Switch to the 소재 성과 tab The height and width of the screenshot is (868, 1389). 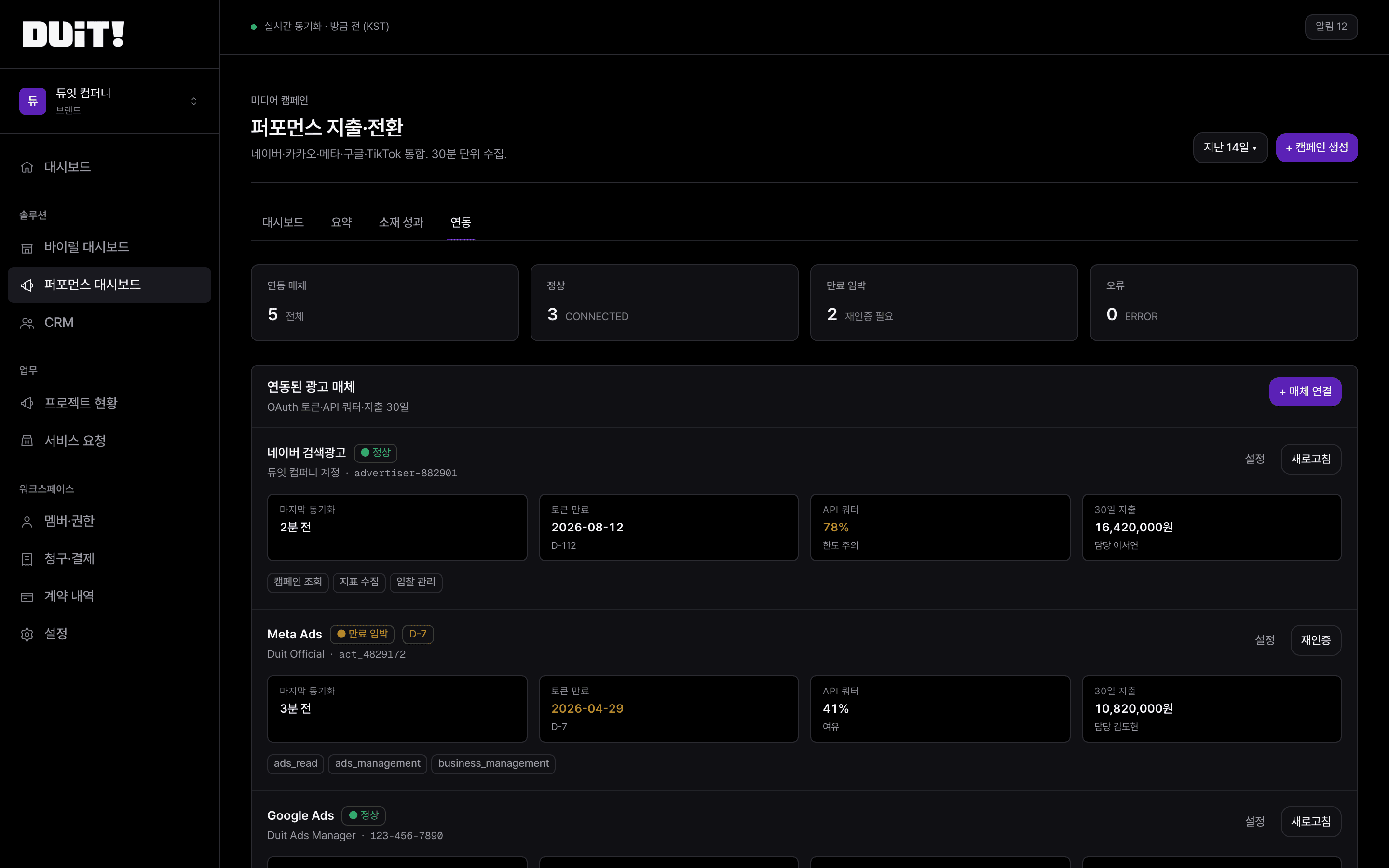[x=401, y=222]
